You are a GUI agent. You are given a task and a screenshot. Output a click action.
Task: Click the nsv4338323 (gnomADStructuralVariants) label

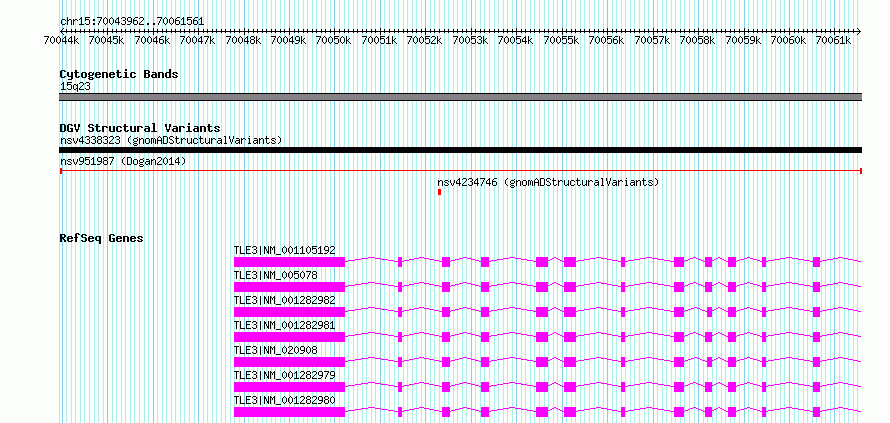click(x=171, y=140)
